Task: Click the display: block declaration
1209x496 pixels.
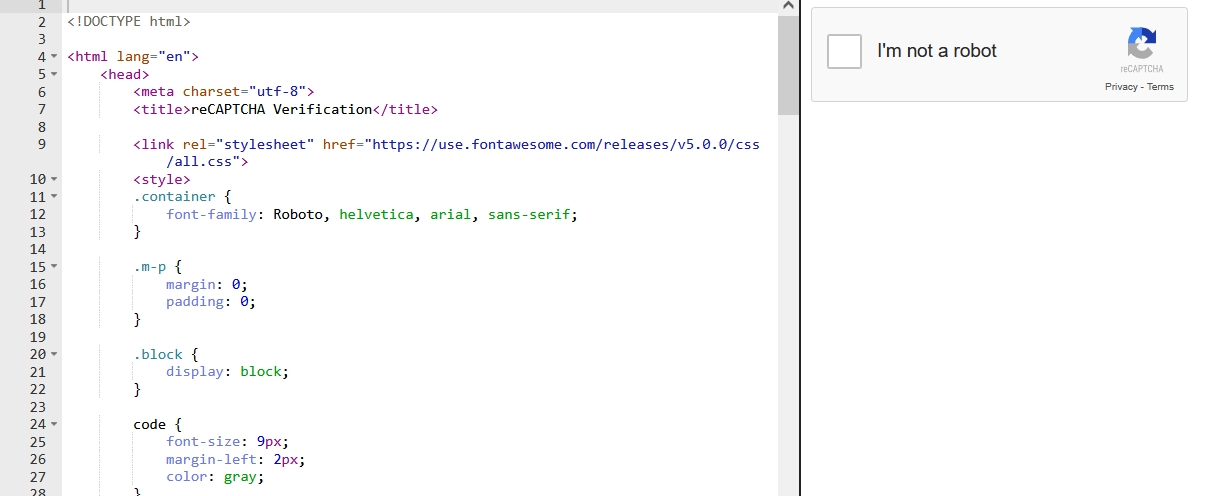Action: (228, 371)
